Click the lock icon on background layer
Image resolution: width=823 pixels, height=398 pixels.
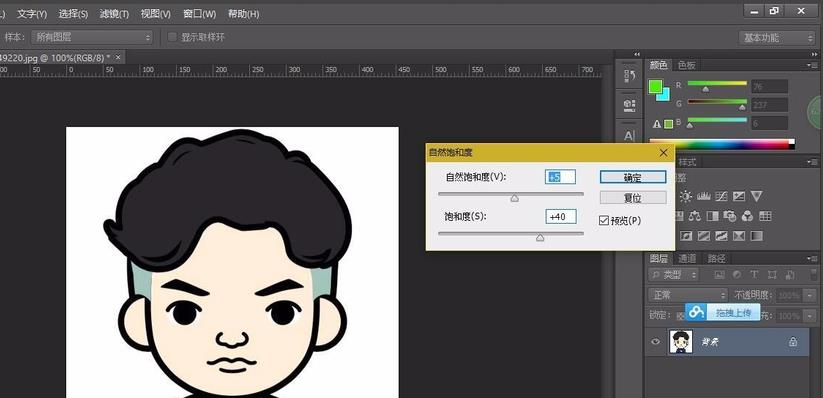[793, 342]
